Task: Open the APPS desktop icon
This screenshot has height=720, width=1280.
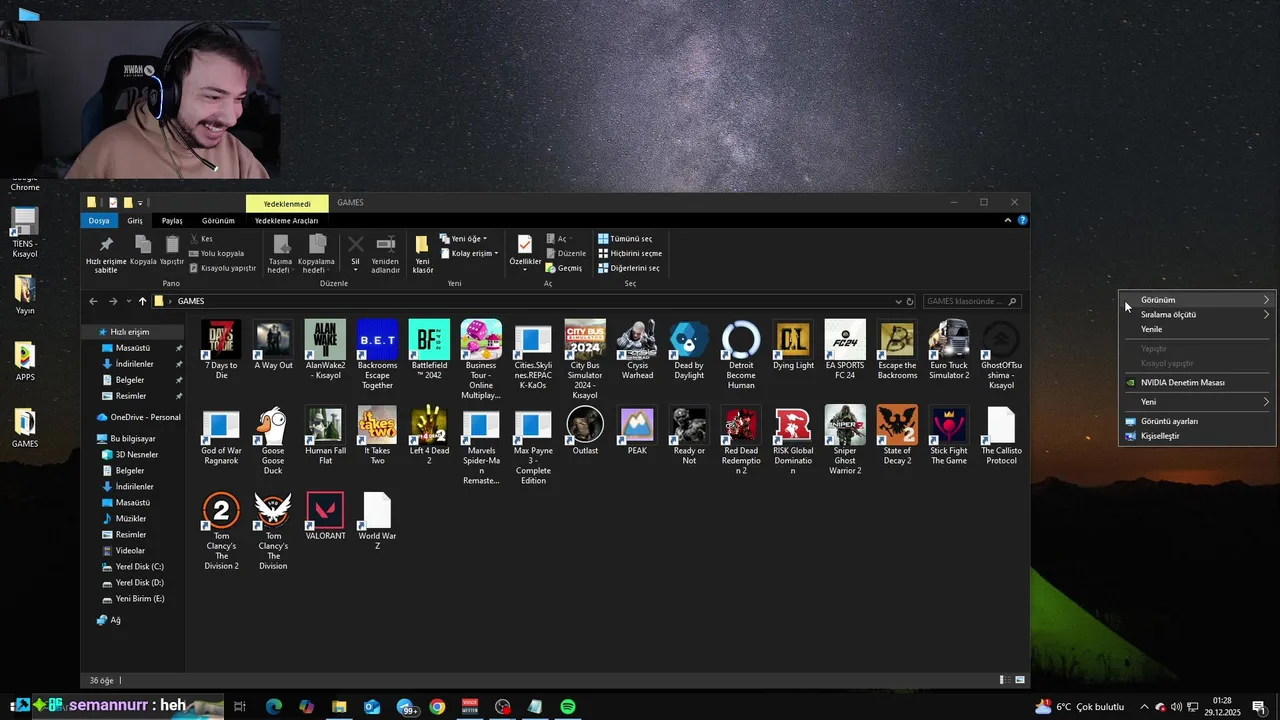Action: pos(25,361)
